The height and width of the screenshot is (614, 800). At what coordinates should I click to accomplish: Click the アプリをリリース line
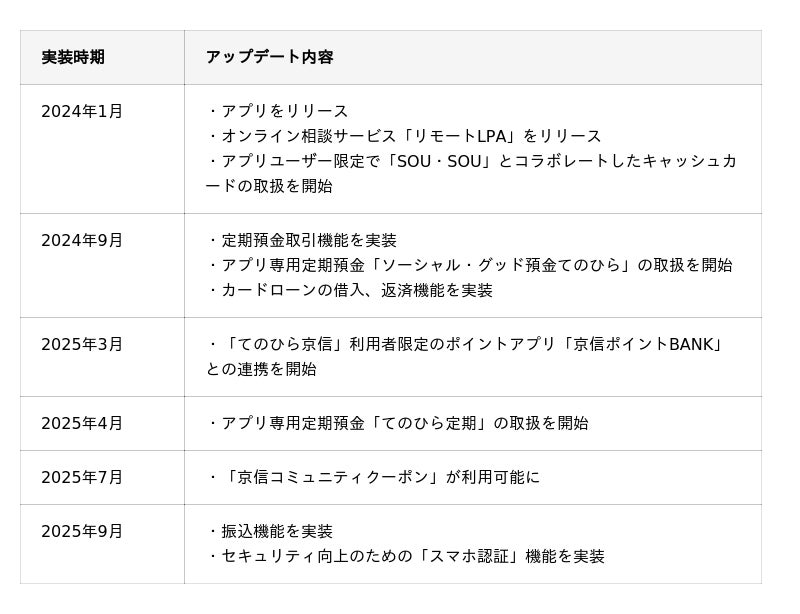(278, 111)
